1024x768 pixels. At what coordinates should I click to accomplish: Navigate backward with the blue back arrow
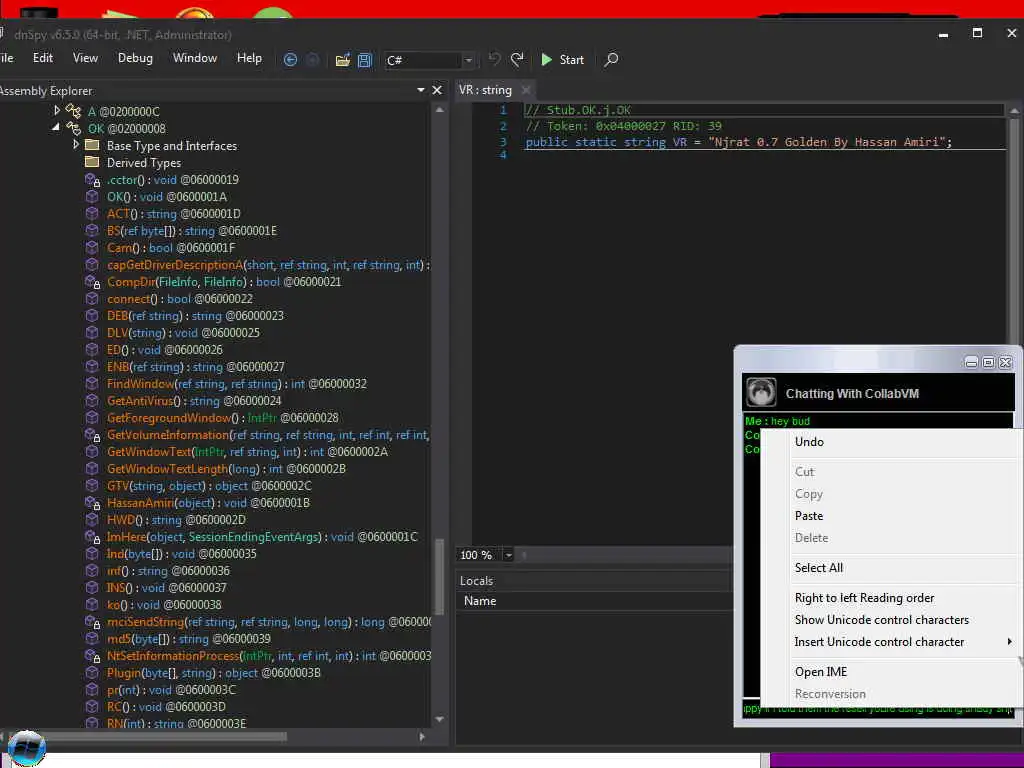(291, 60)
